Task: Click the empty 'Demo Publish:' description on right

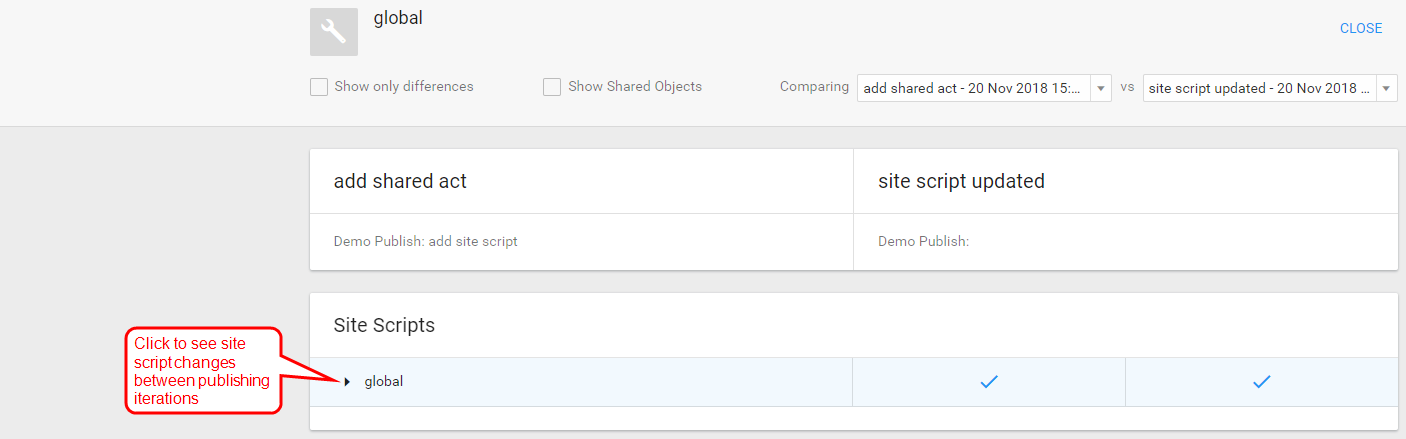Action: click(923, 241)
